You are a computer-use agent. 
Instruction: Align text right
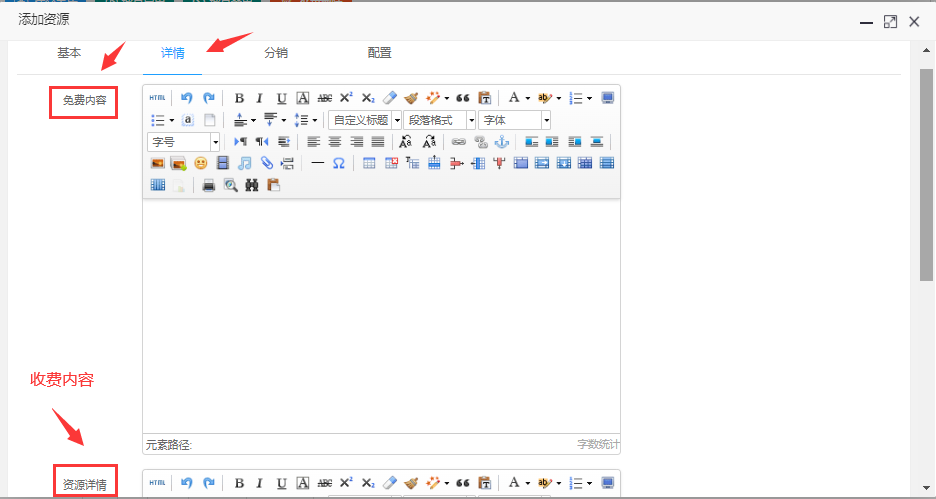point(356,142)
